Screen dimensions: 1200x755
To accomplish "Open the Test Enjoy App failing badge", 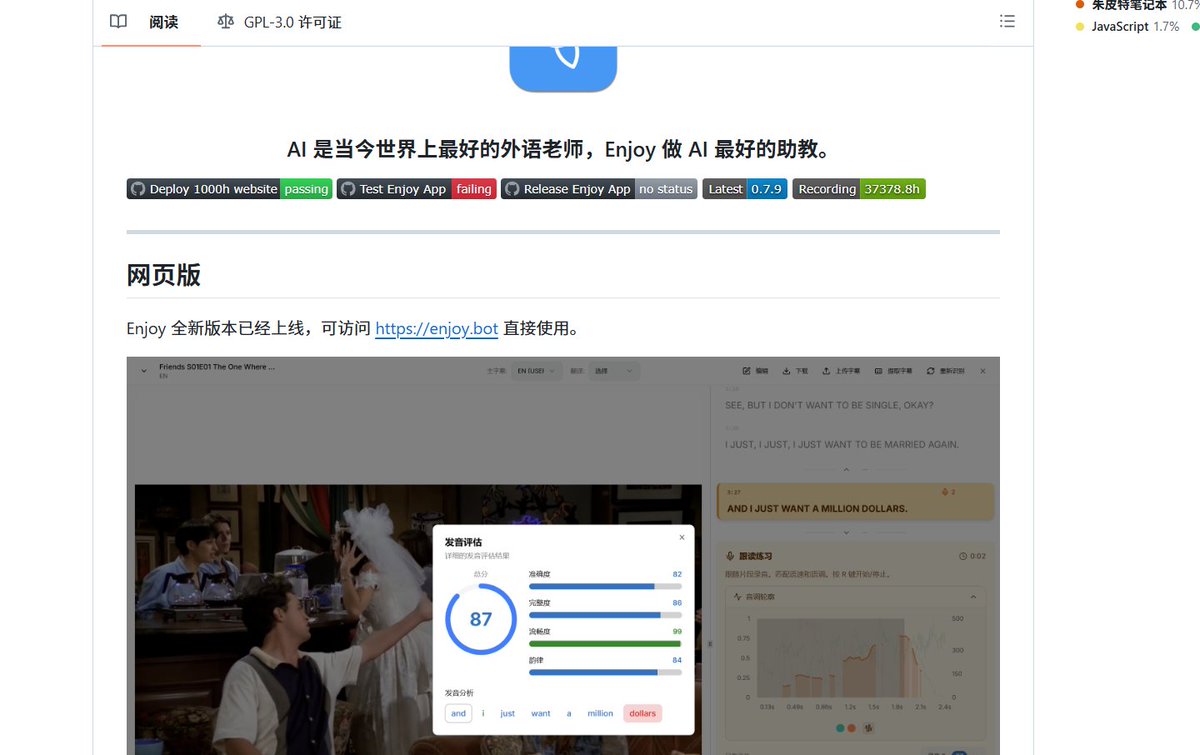I will coord(416,189).
